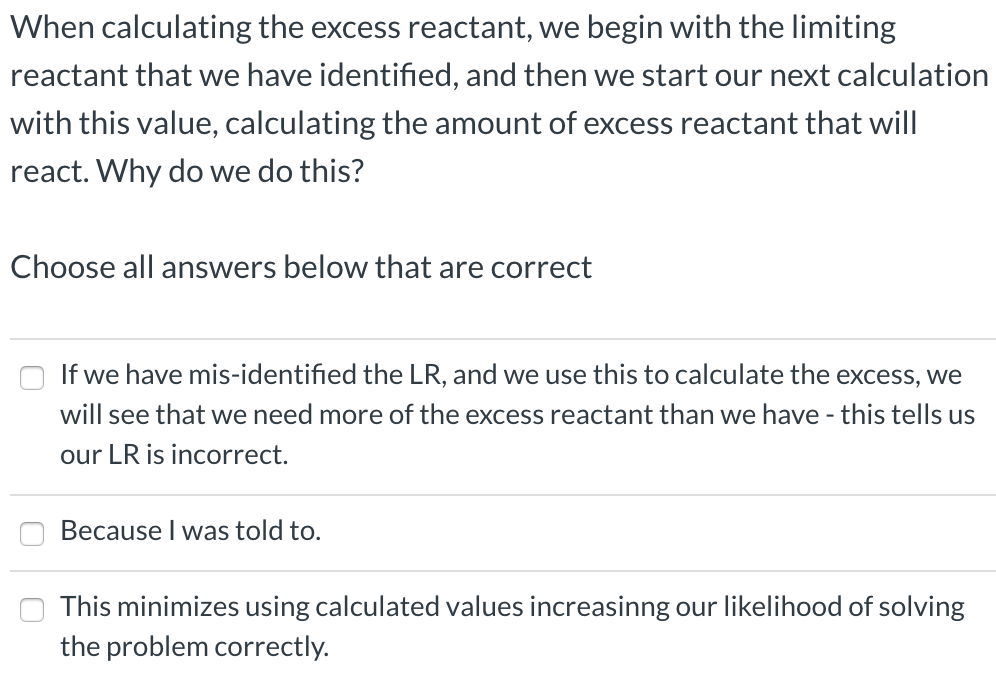Click 'Choose all answers below that are correct' heading
996x678 pixels.
300,268
